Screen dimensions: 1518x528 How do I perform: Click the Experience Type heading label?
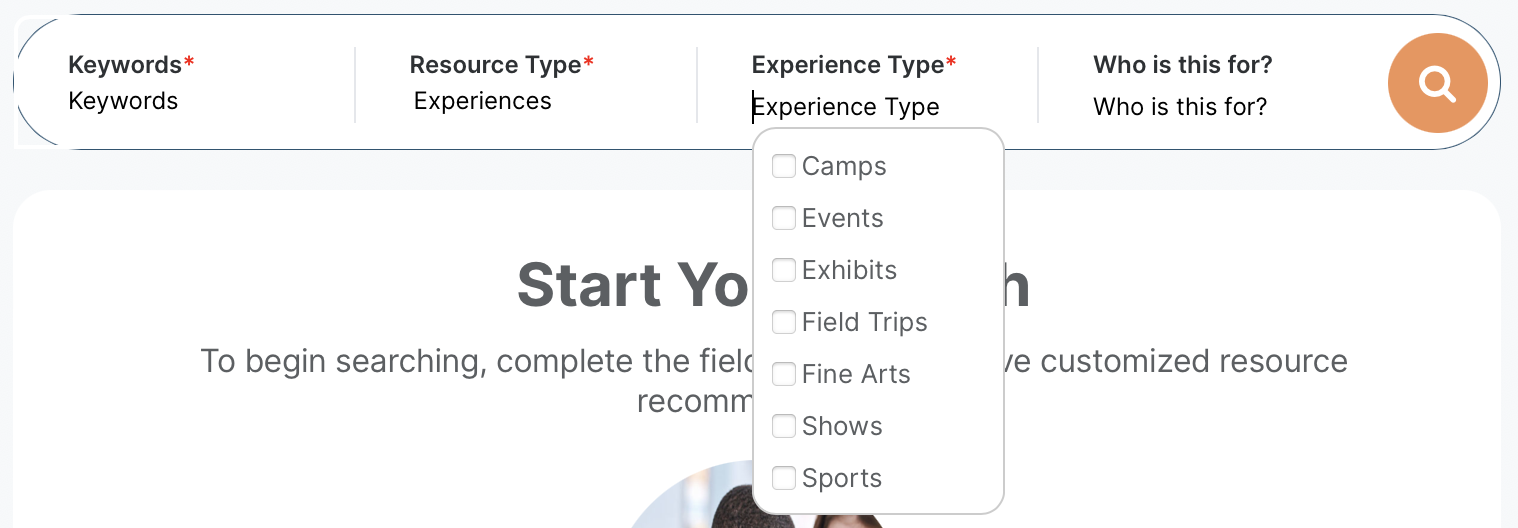848,65
